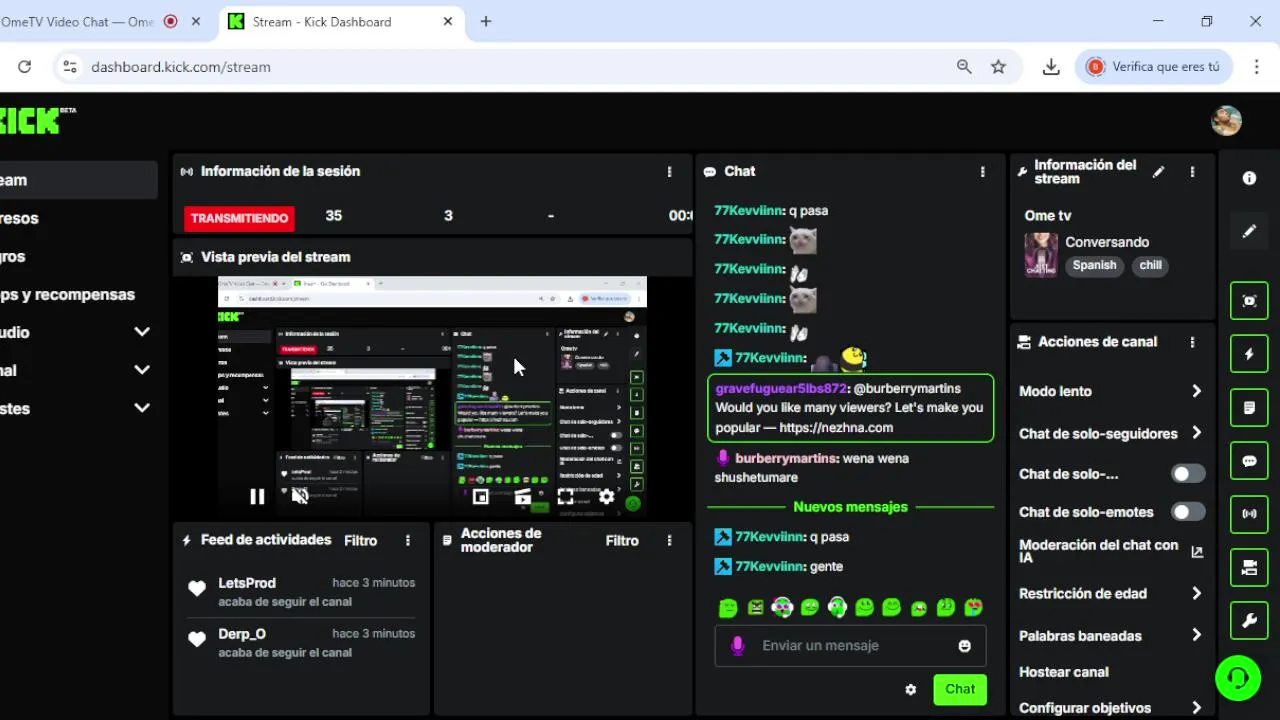Screen dimensions: 1280x720
Task: Open a new browser tab
Action: [486, 21]
